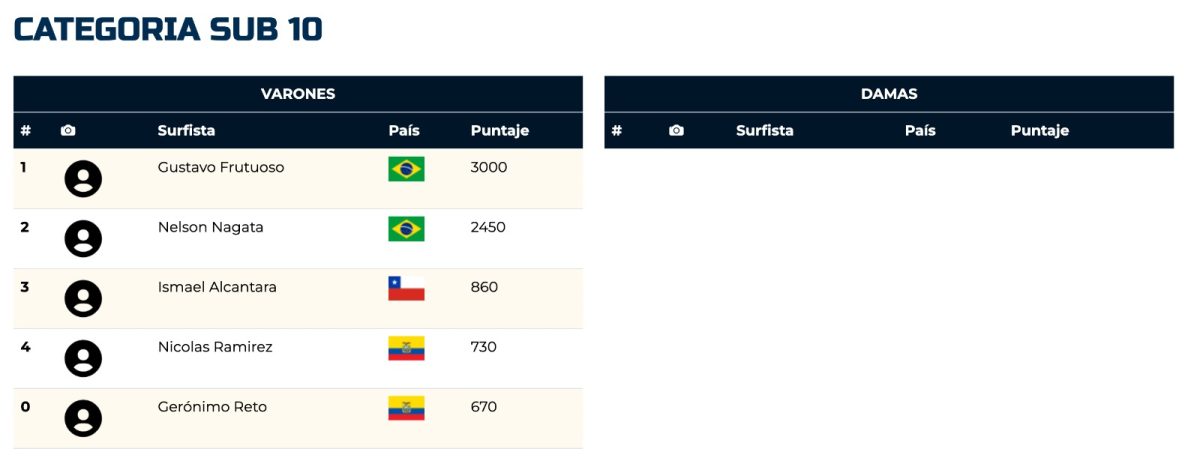This screenshot has height=464, width=1200.
Task: Click the camera icon in Damas header
Action: (676, 130)
